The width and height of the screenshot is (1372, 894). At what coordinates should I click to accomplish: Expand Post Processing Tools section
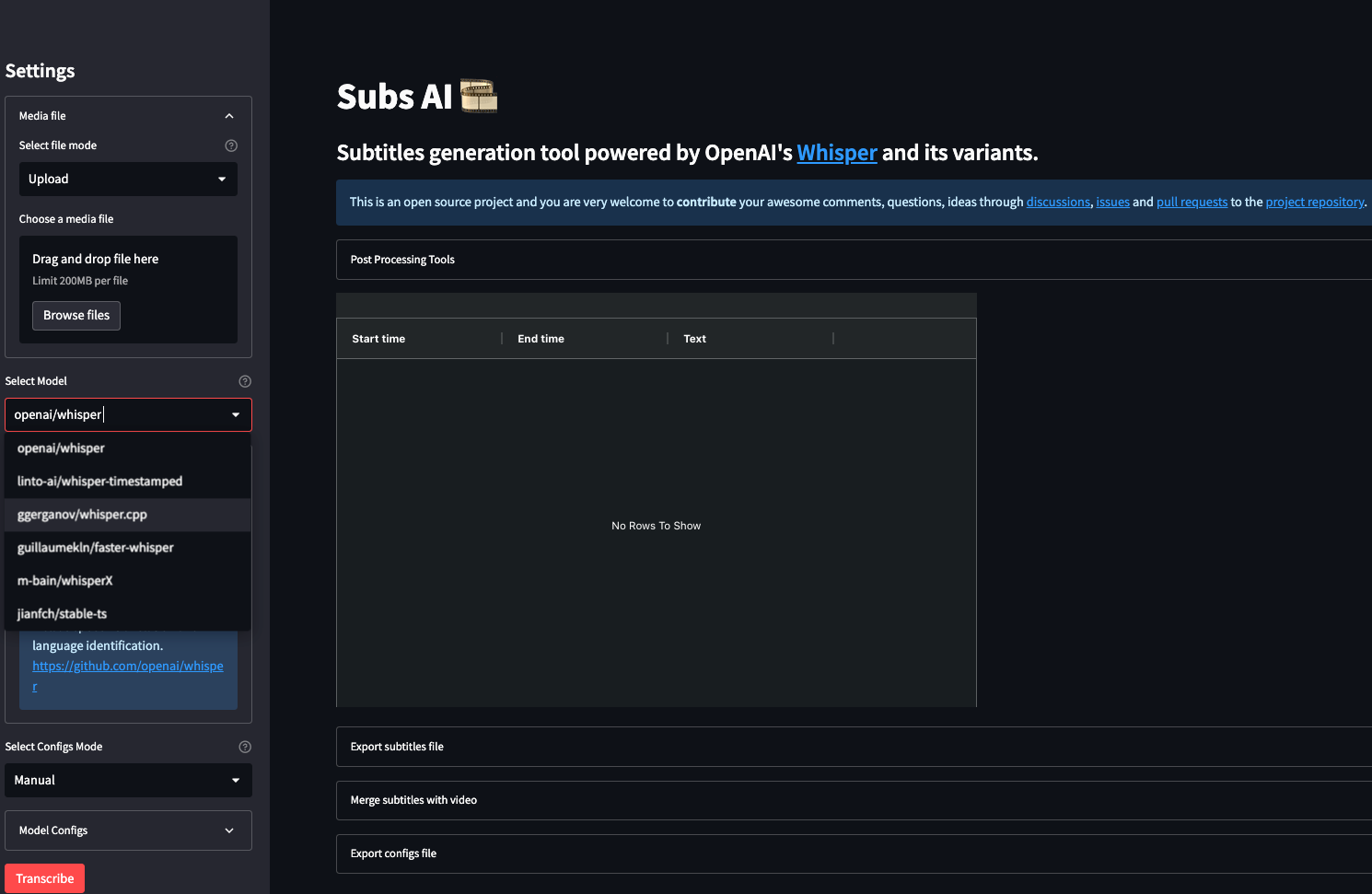tap(854, 260)
